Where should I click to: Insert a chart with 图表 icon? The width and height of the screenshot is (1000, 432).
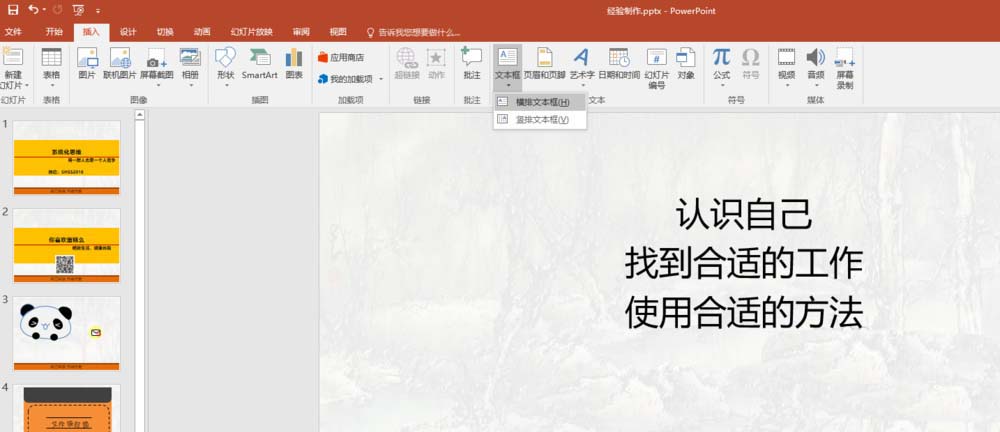tap(294, 64)
